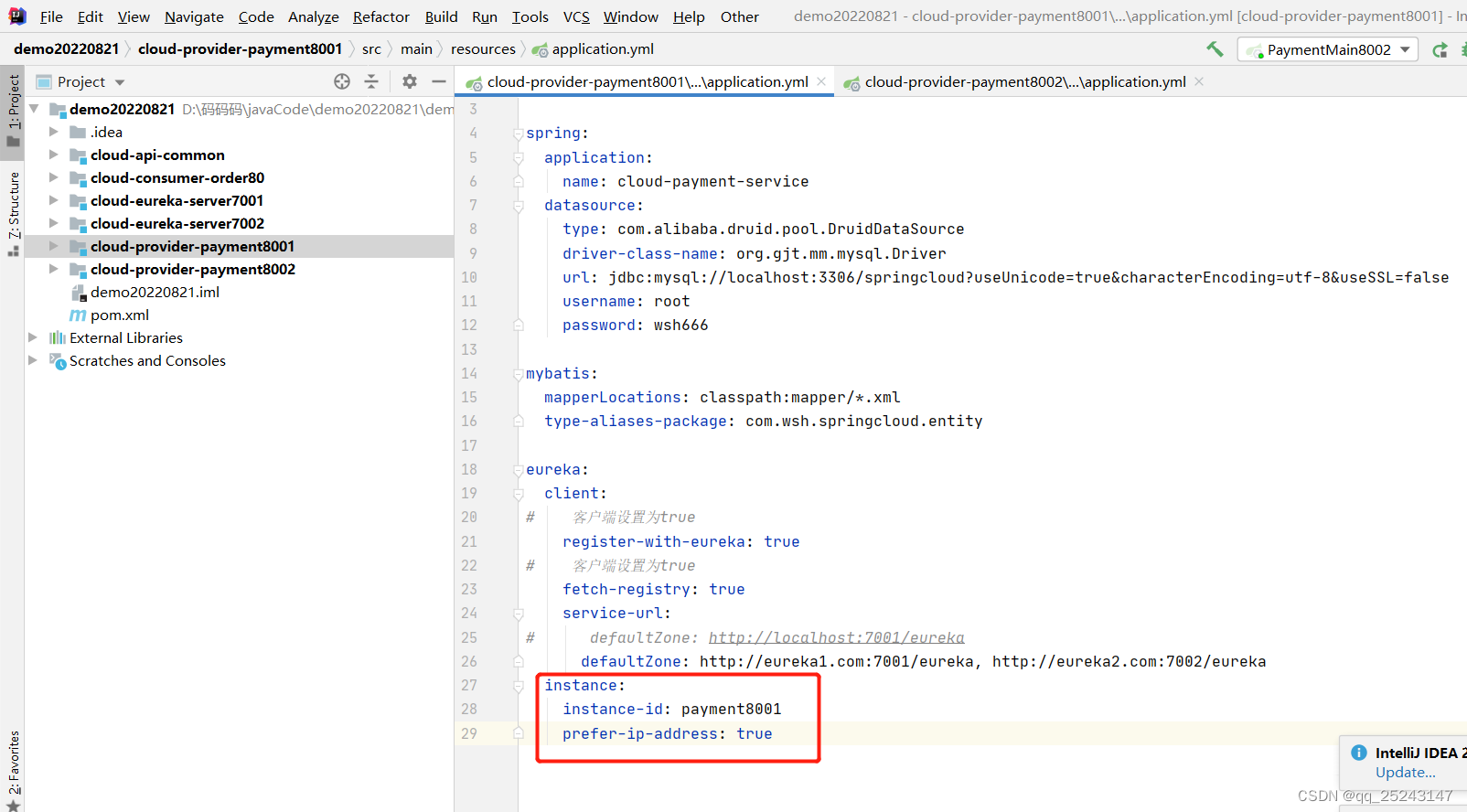Click the Update... link in notification
The image size is (1467, 812).
coord(1405,773)
